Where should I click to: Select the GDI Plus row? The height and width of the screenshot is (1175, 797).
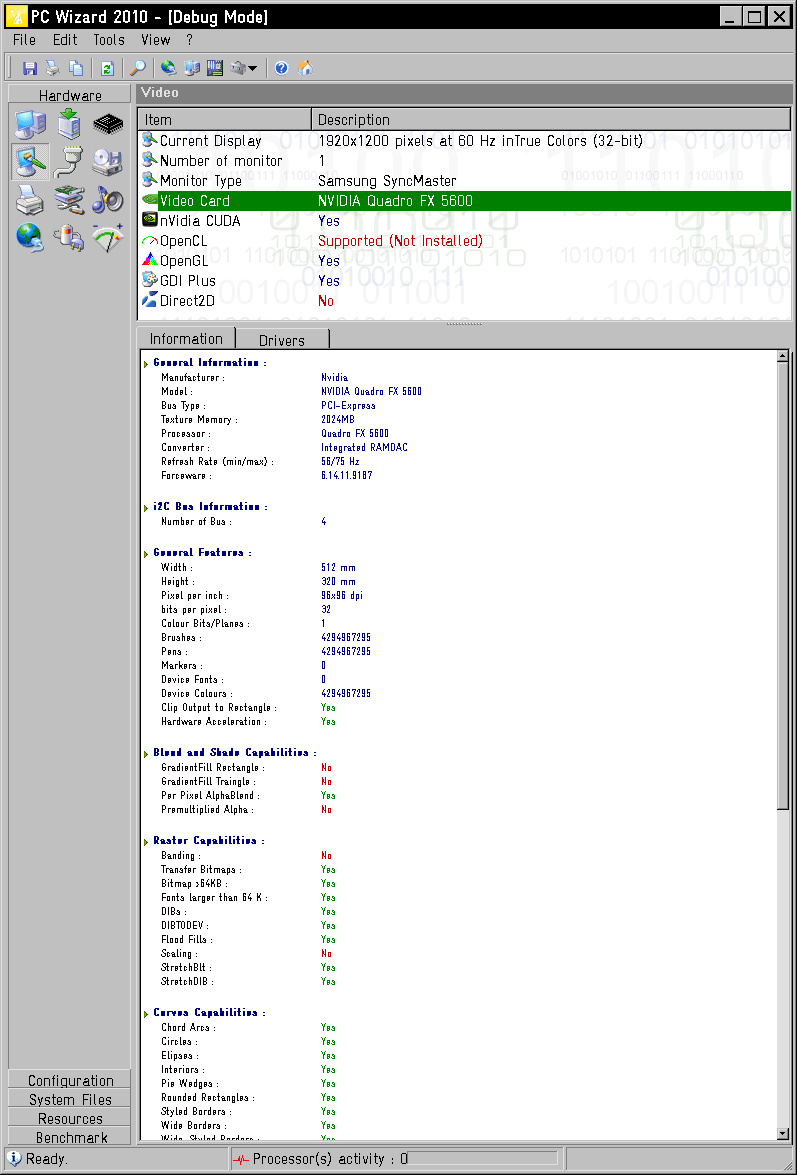click(464, 281)
